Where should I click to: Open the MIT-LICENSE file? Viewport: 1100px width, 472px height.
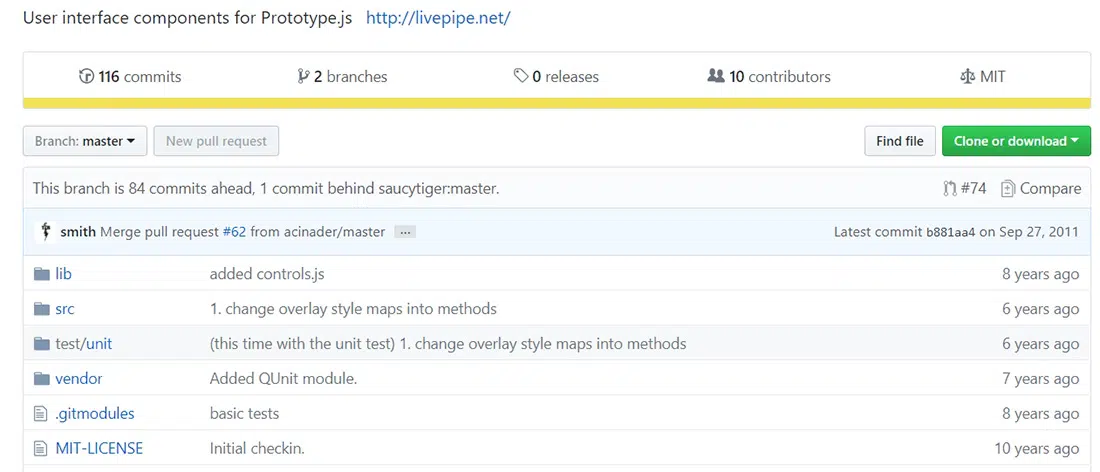tap(99, 448)
